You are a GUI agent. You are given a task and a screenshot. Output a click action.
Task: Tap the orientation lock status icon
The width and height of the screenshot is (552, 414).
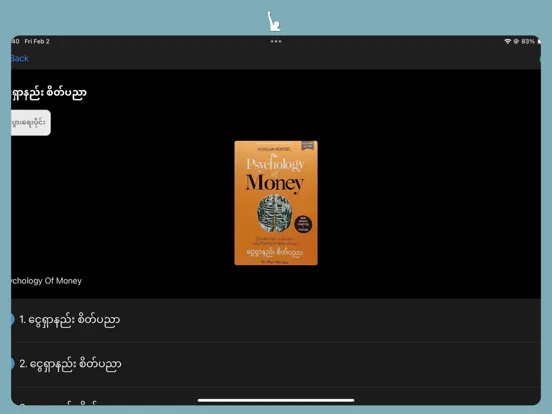click(516, 41)
